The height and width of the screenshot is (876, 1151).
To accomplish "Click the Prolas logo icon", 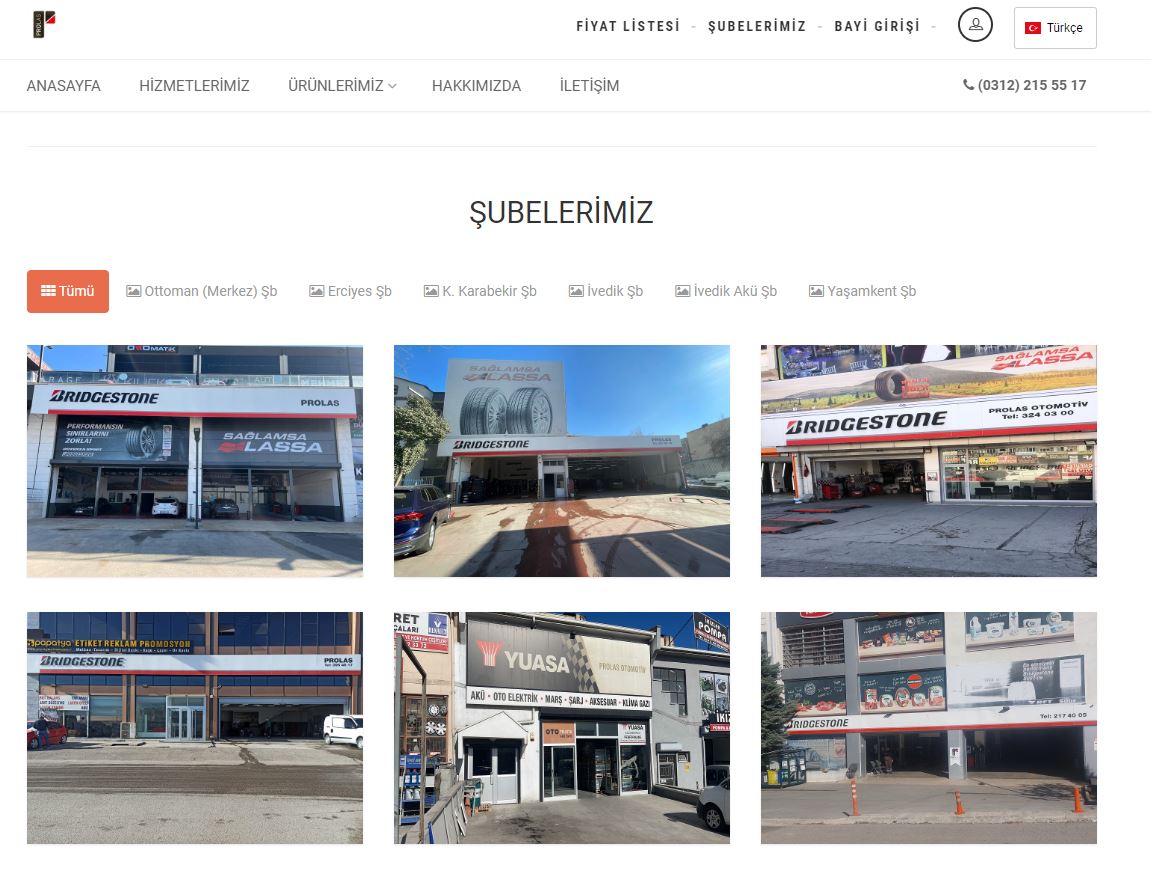I will 44,24.
